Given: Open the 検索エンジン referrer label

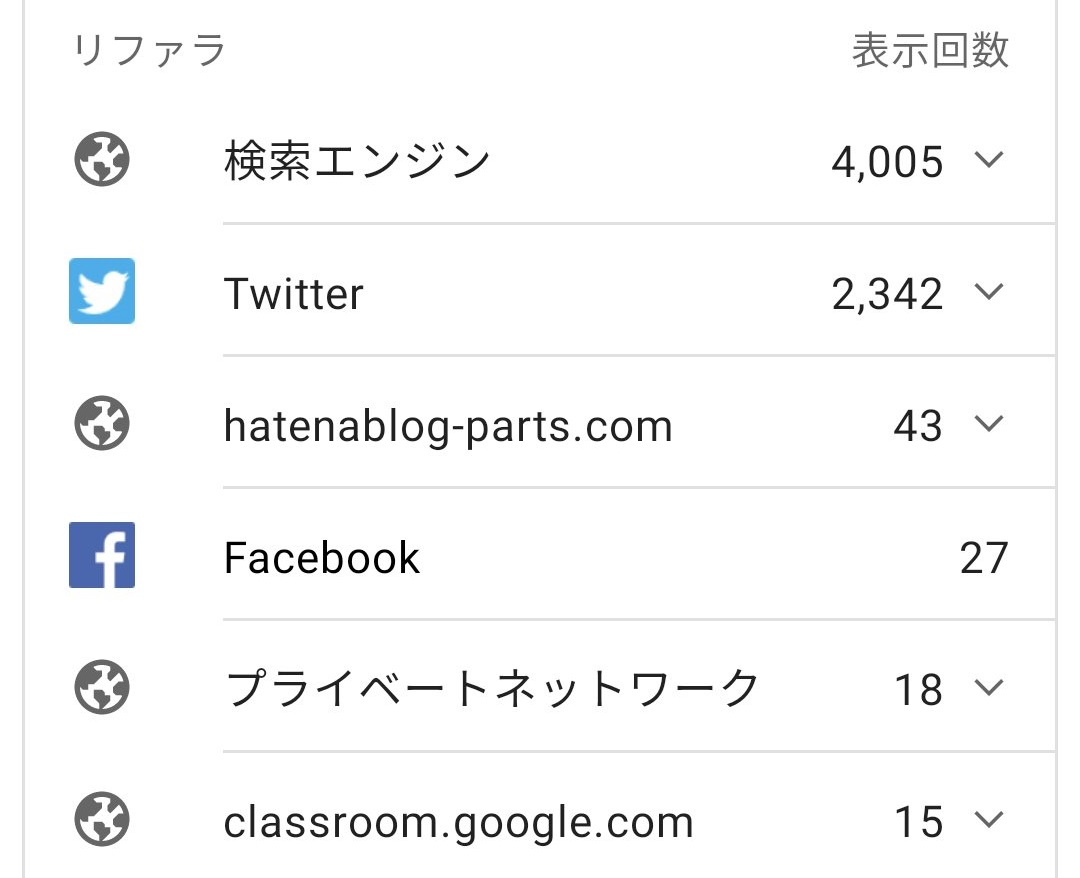Looking at the screenshot, I should 357,161.
